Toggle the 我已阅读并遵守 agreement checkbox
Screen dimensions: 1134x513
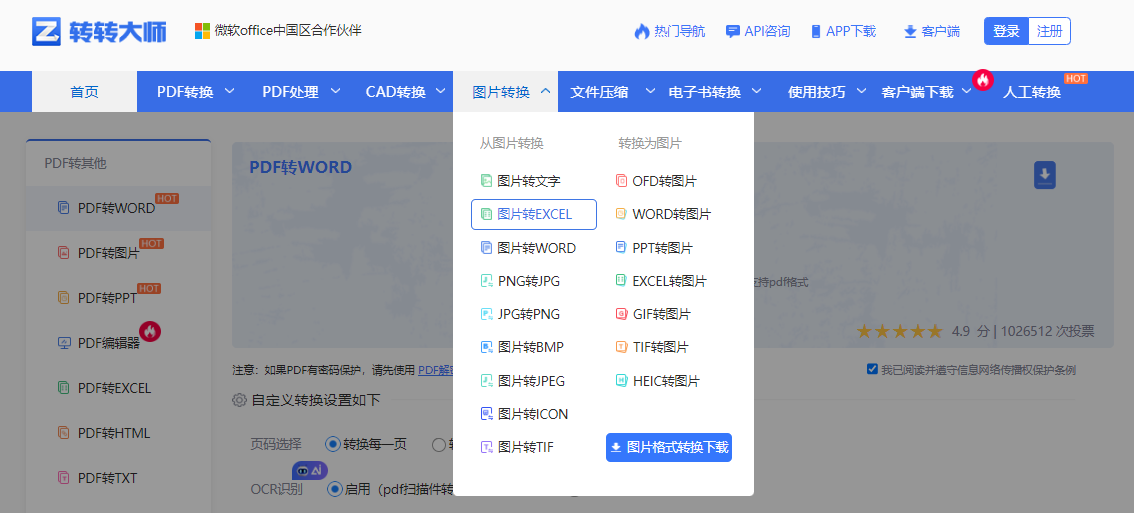tap(872, 369)
